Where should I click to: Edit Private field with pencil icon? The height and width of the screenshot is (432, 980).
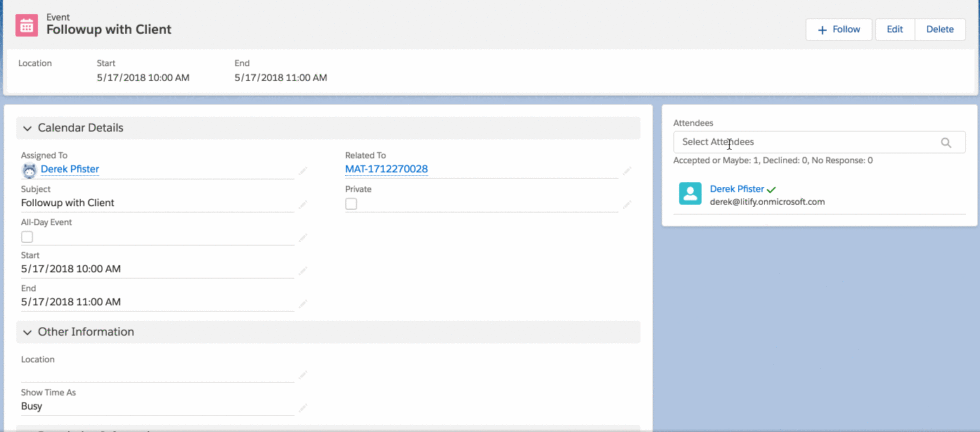(x=627, y=204)
